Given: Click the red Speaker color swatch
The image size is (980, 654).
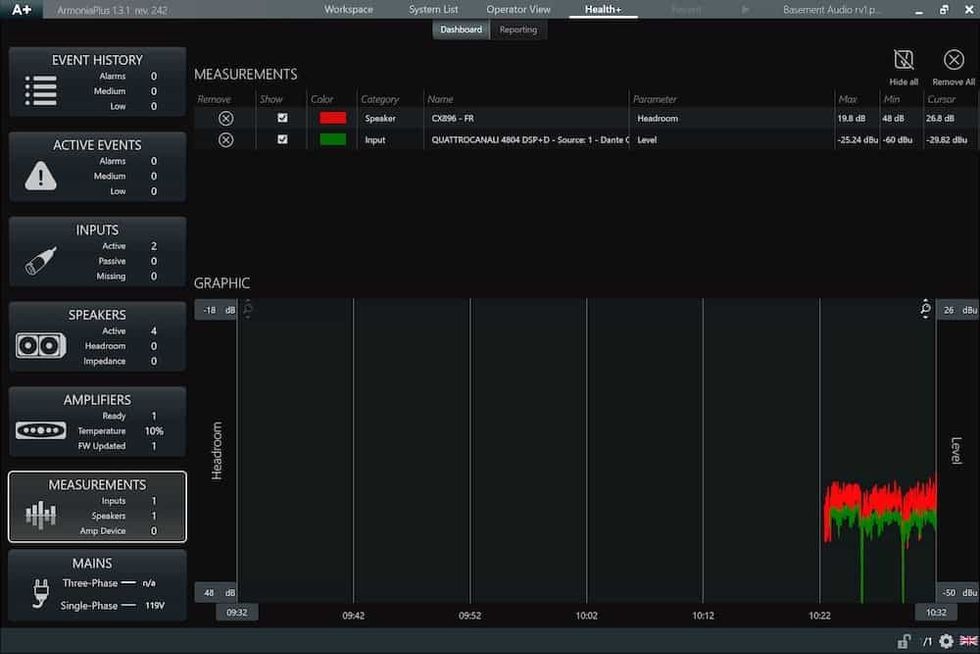Looking at the screenshot, I should 332,118.
